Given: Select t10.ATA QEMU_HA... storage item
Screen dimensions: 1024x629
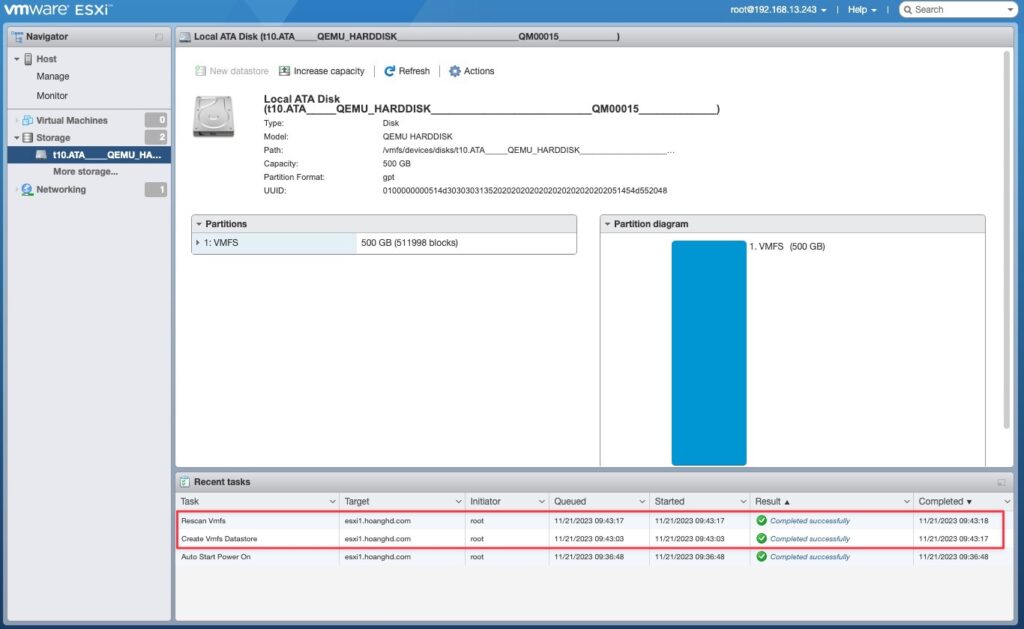Looking at the screenshot, I should pyautogui.click(x=89, y=155).
